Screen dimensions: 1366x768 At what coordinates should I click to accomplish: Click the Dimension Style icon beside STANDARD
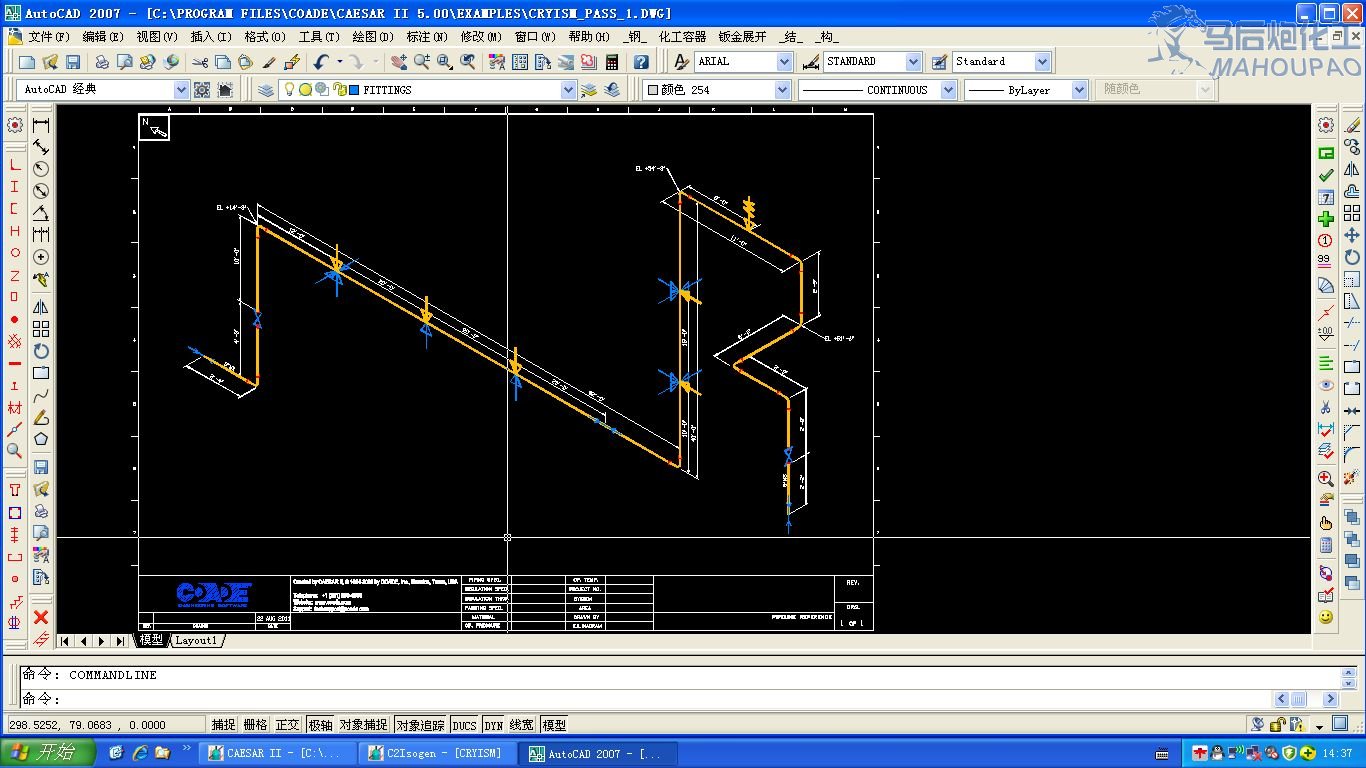[811, 62]
